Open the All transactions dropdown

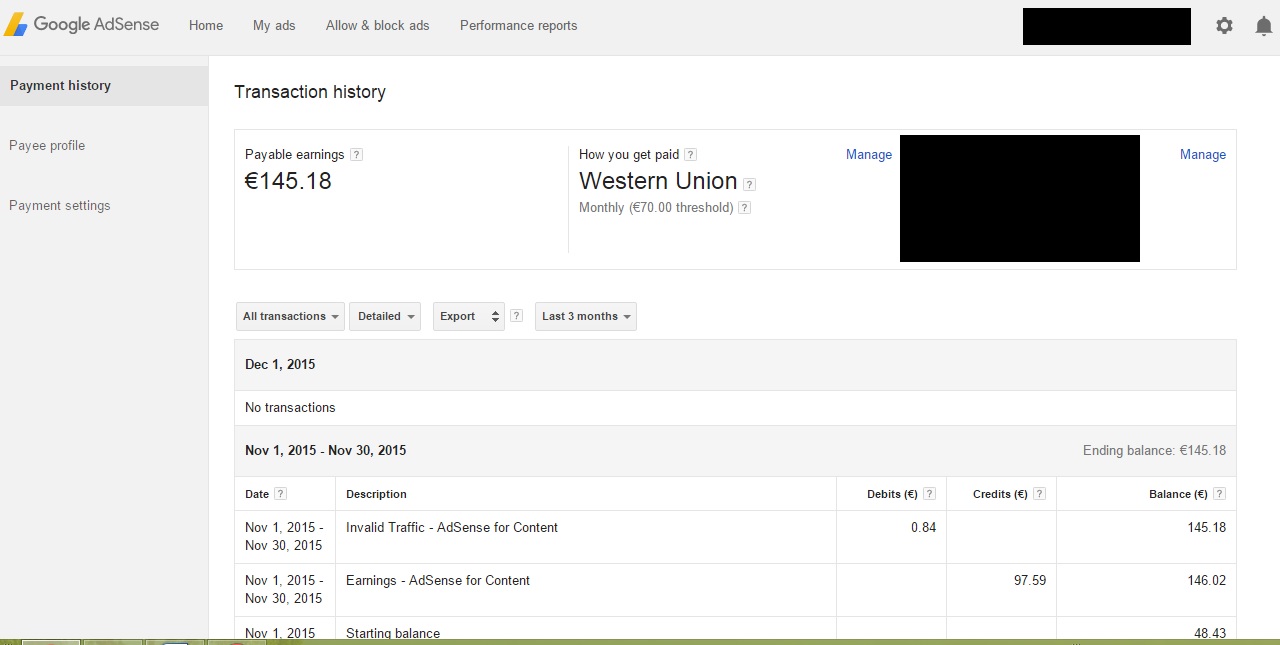[290, 316]
